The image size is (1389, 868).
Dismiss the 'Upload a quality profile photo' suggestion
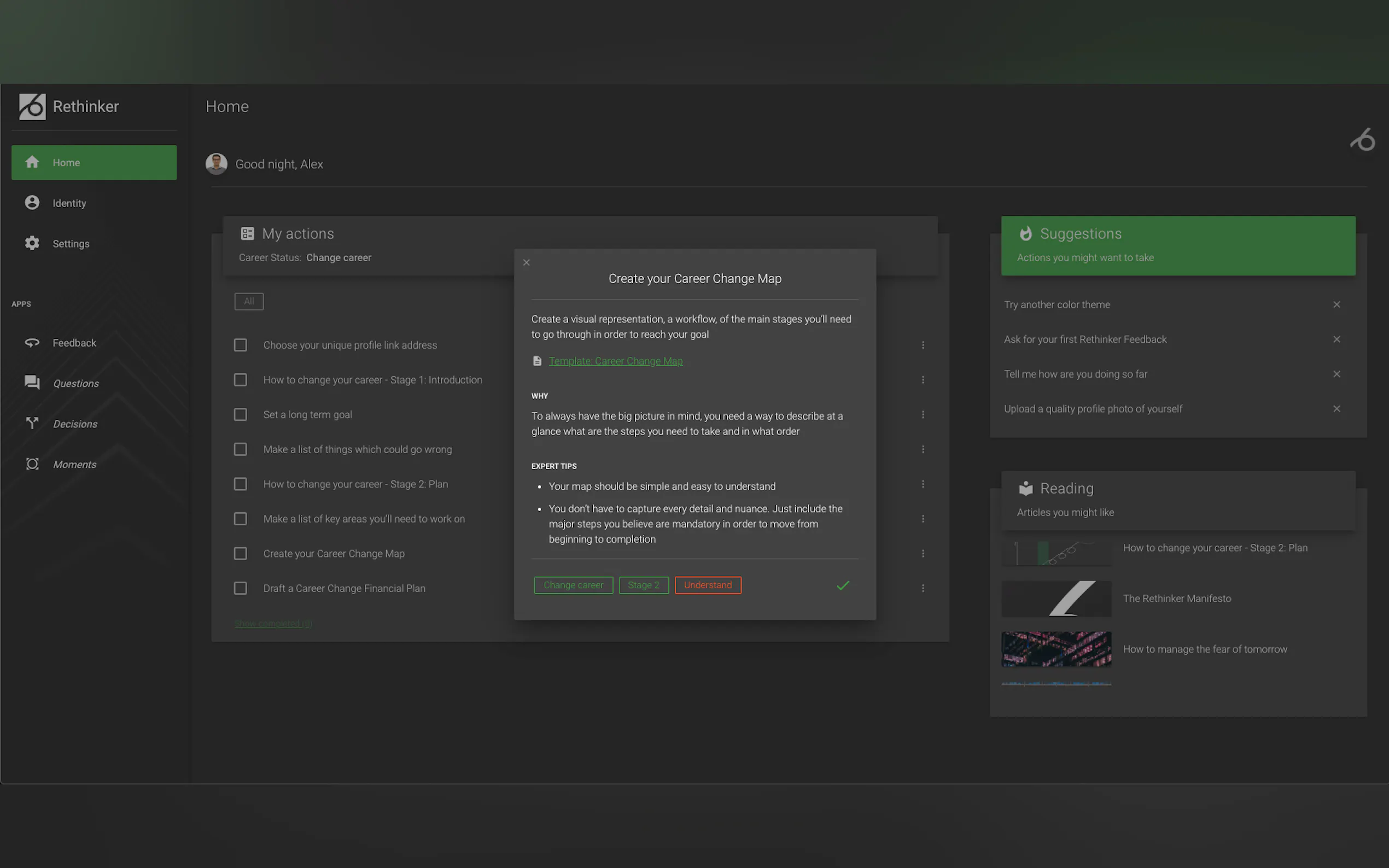[x=1336, y=409]
